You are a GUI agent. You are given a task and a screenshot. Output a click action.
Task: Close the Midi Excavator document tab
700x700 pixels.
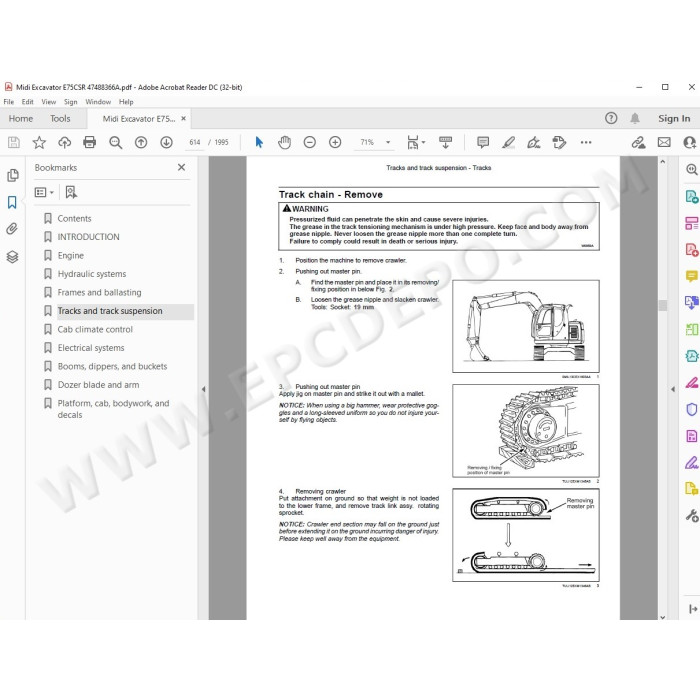[x=183, y=119]
